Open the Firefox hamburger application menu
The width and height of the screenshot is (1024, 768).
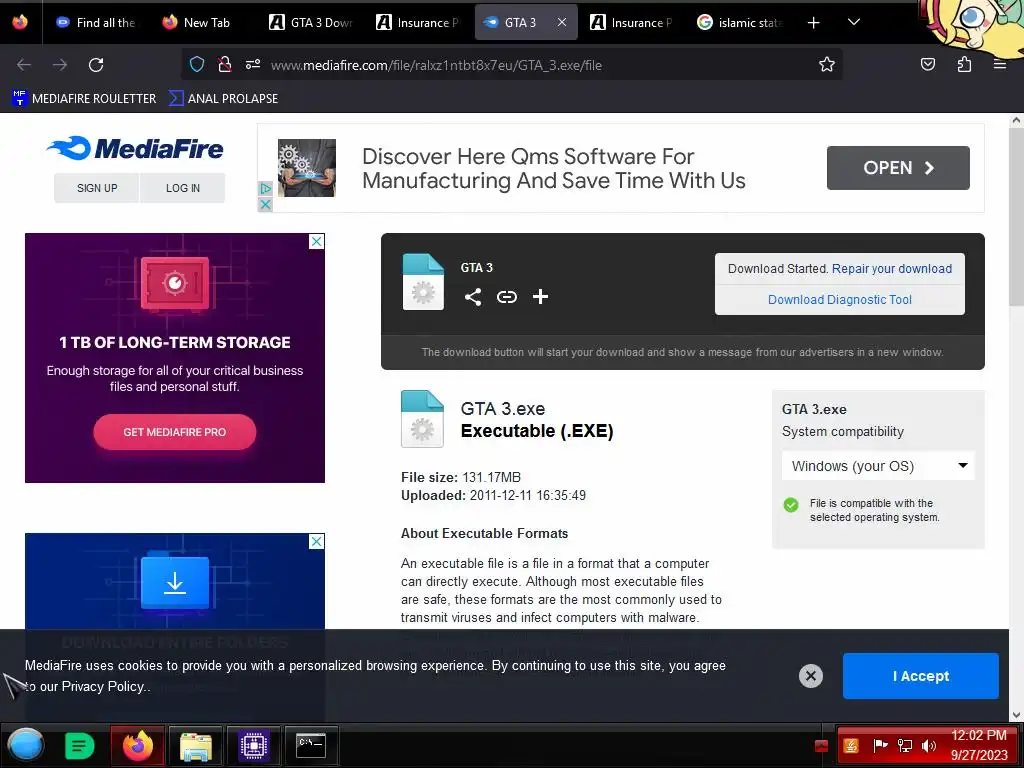pos(999,64)
